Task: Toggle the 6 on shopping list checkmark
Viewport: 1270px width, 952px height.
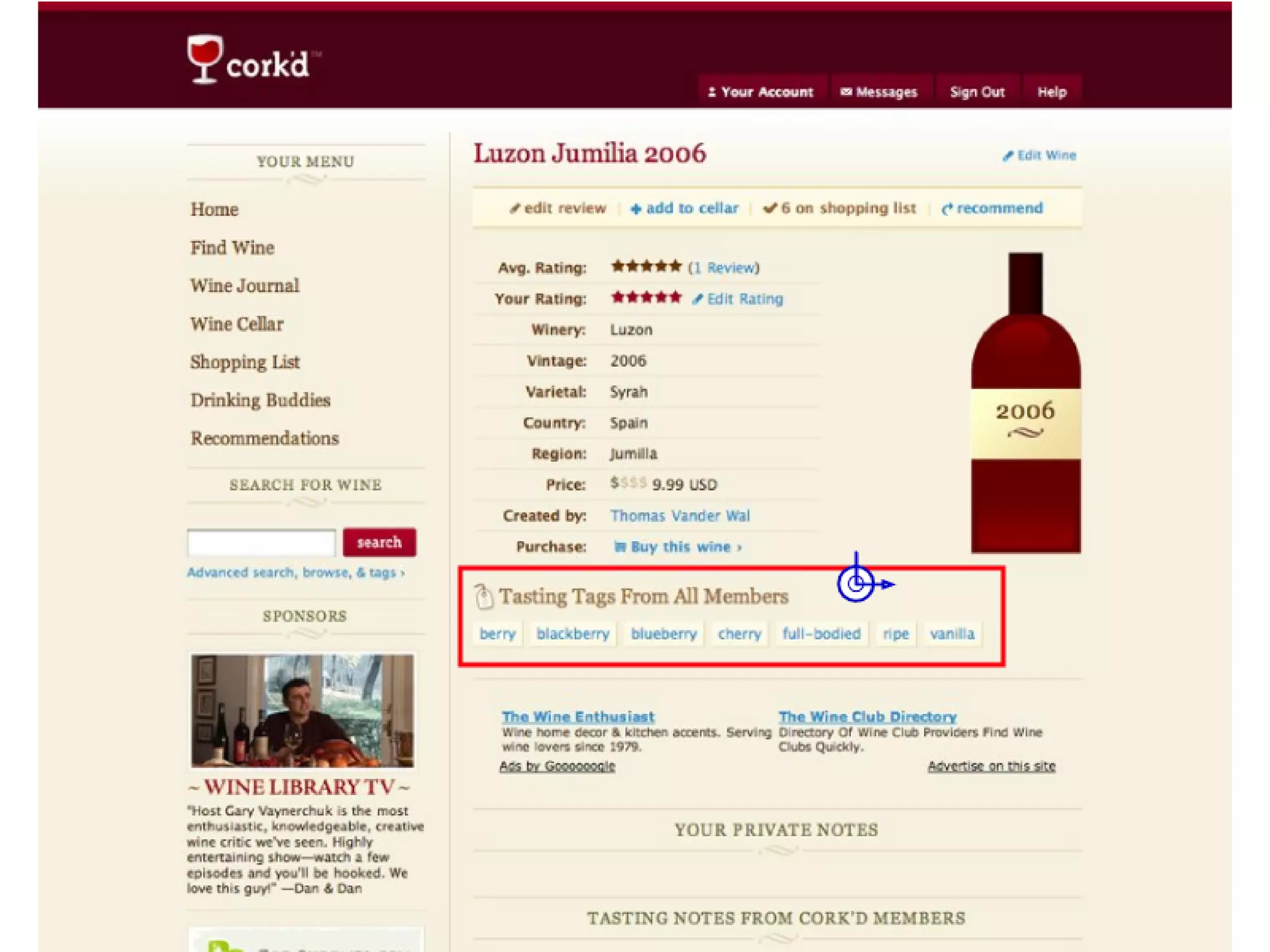Action: (840, 208)
